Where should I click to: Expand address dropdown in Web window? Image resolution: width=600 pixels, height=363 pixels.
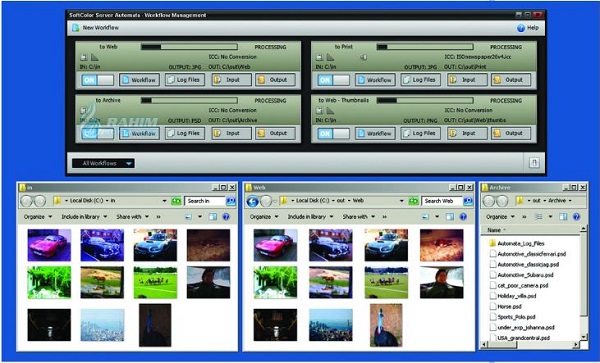(401, 201)
